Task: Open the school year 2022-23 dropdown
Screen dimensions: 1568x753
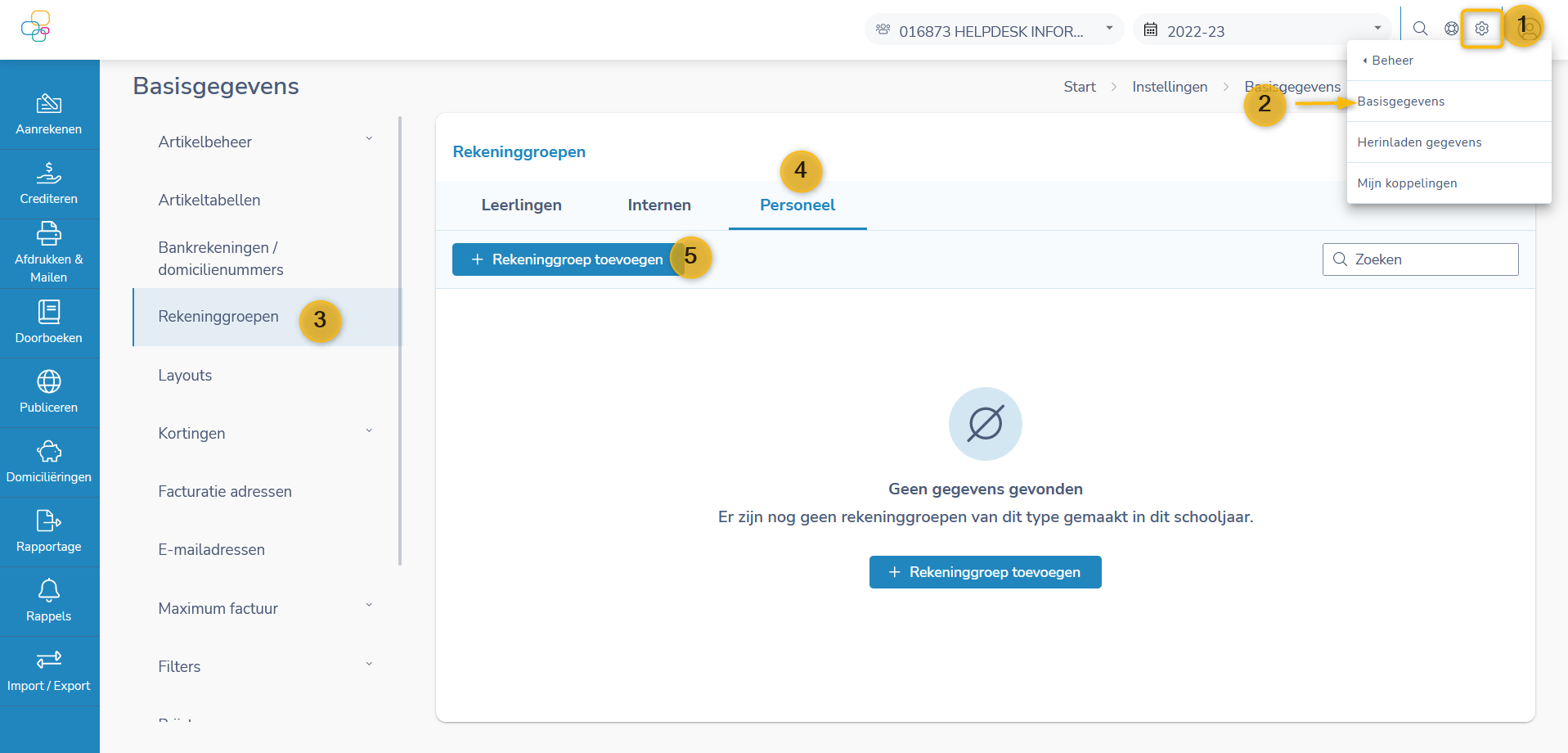Action: click(1262, 31)
